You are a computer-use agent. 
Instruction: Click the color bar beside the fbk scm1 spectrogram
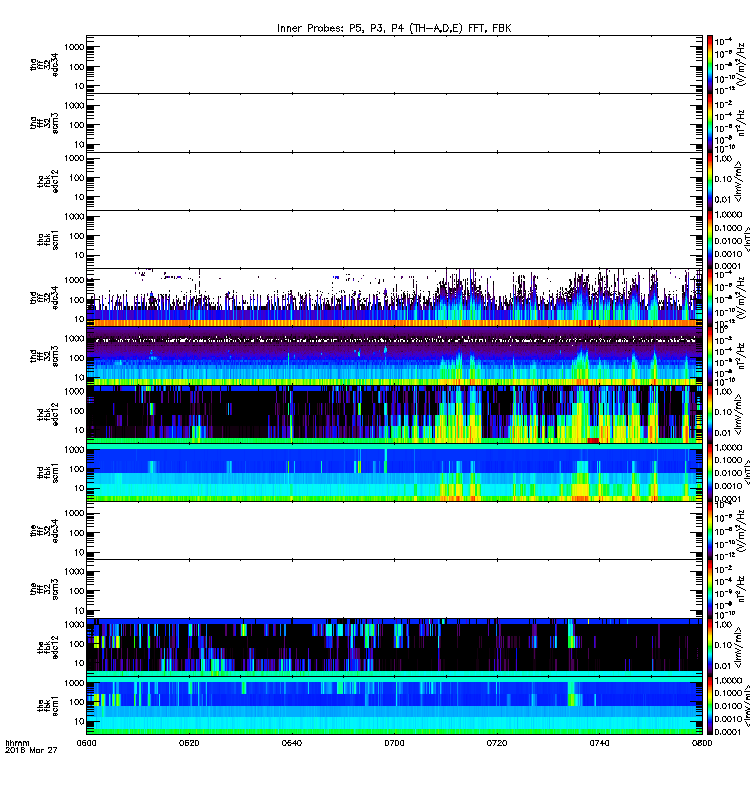[x=710, y=705]
